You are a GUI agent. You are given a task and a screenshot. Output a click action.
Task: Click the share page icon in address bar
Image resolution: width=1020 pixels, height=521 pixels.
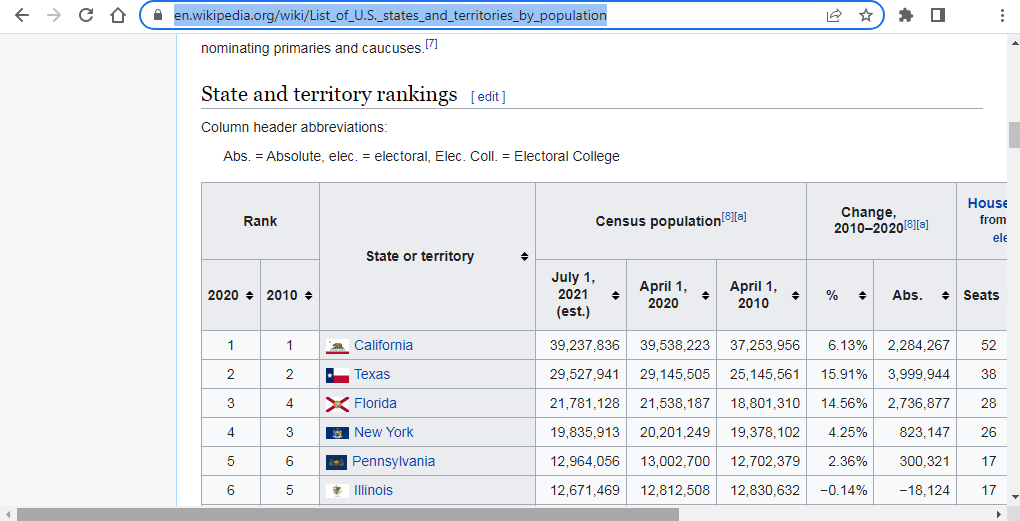(834, 15)
